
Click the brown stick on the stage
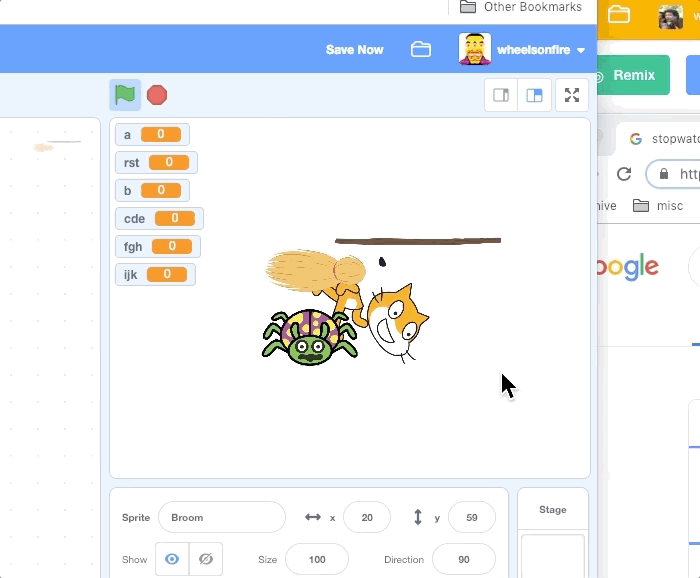point(418,241)
